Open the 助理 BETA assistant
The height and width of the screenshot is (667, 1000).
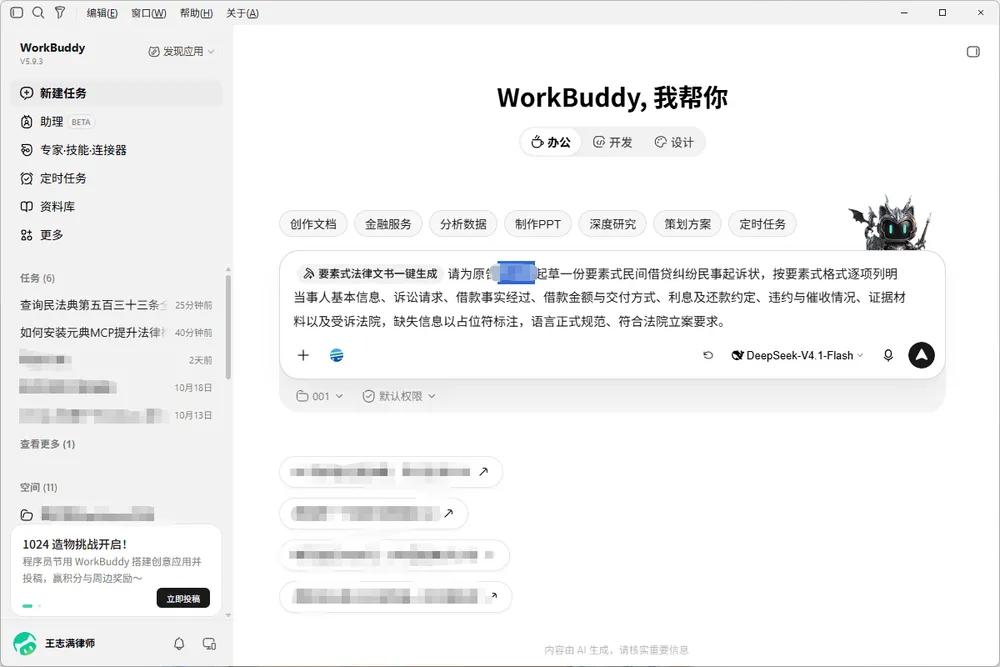(x=117, y=122)
